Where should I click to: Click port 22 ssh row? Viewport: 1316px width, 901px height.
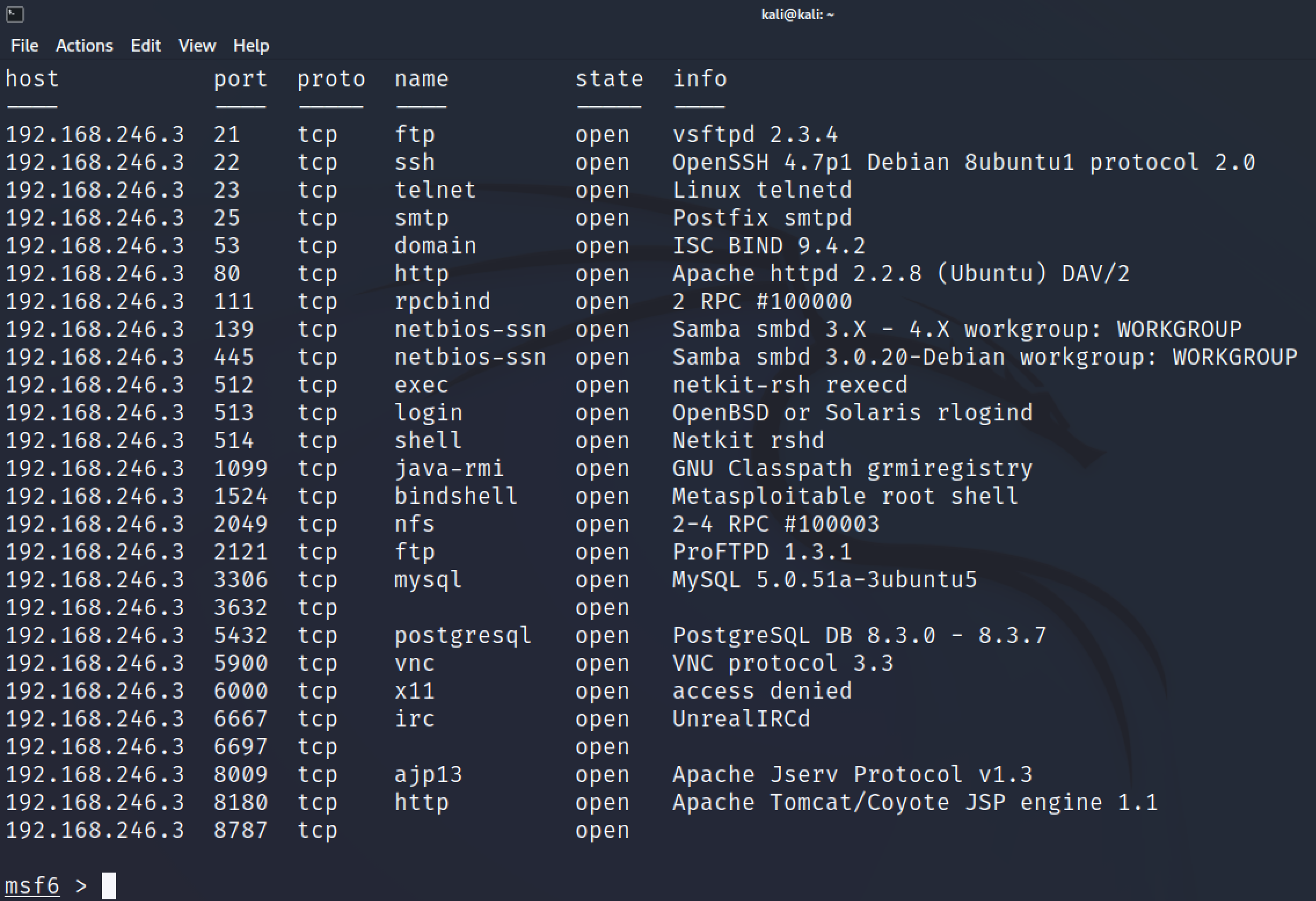tap(227, 162)
